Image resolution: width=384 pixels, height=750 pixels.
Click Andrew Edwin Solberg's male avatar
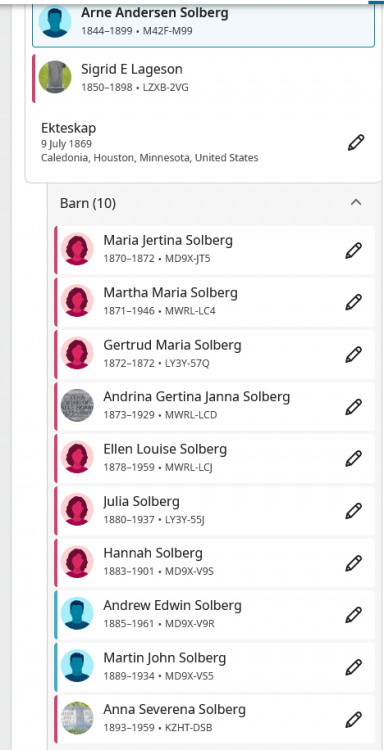click(77, 614)
